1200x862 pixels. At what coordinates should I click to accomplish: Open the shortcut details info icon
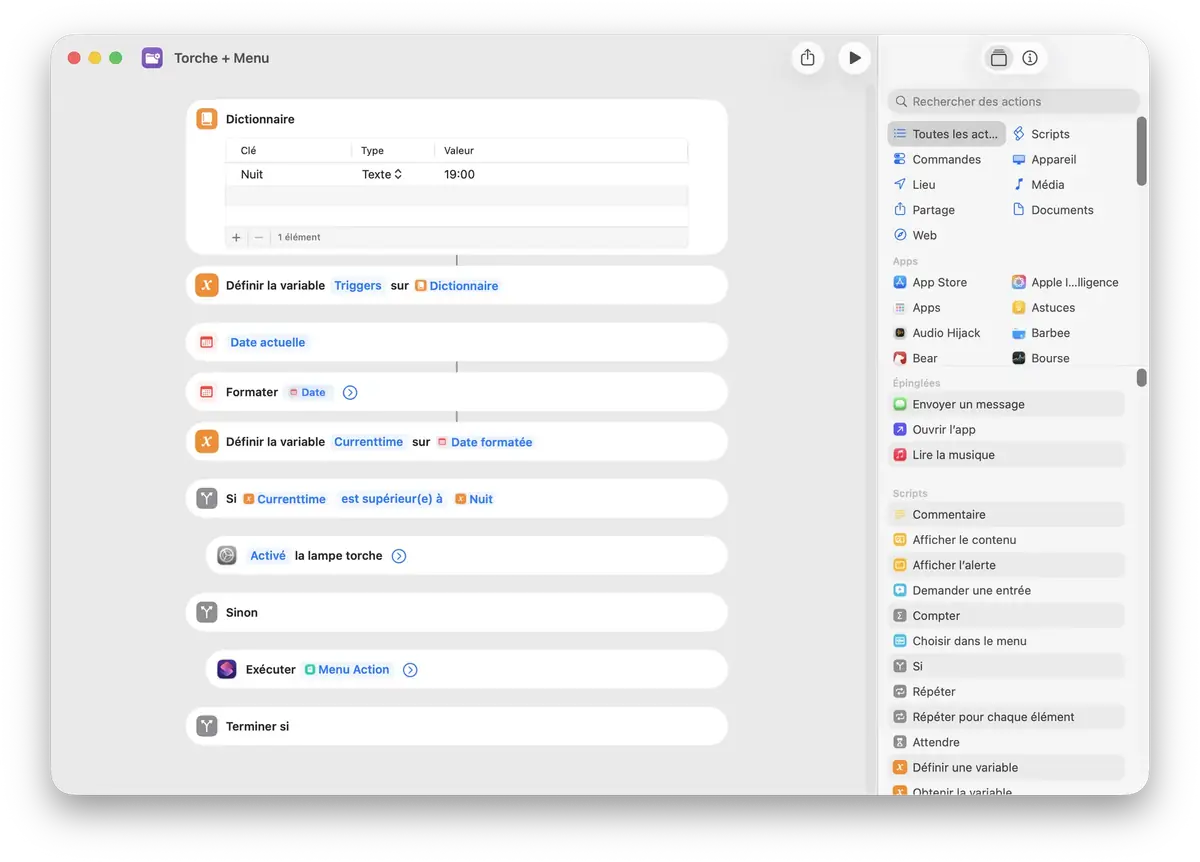pyautogui.click(x=1030, y=58)
